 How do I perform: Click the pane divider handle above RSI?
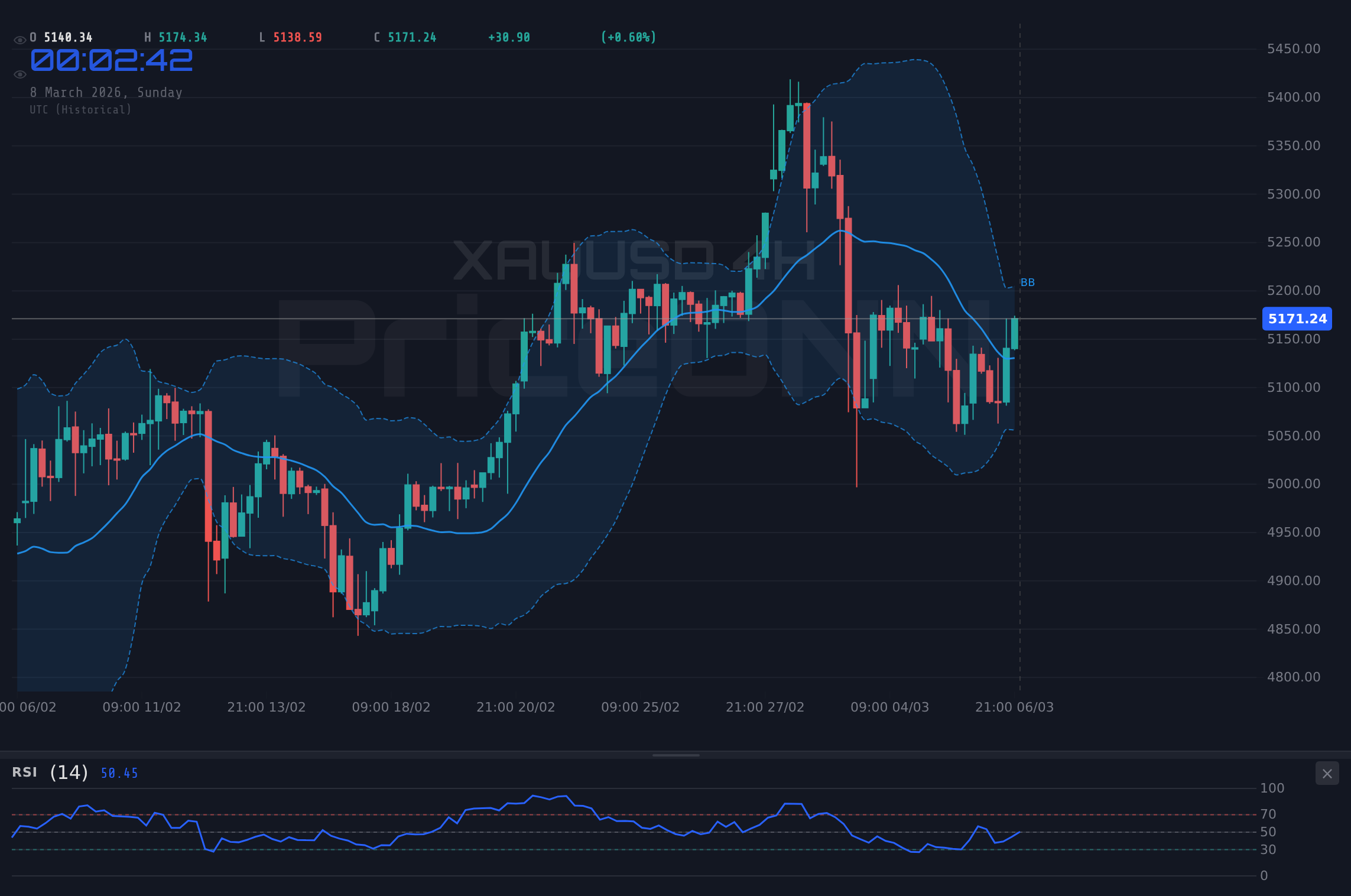(x=675, y=755)
